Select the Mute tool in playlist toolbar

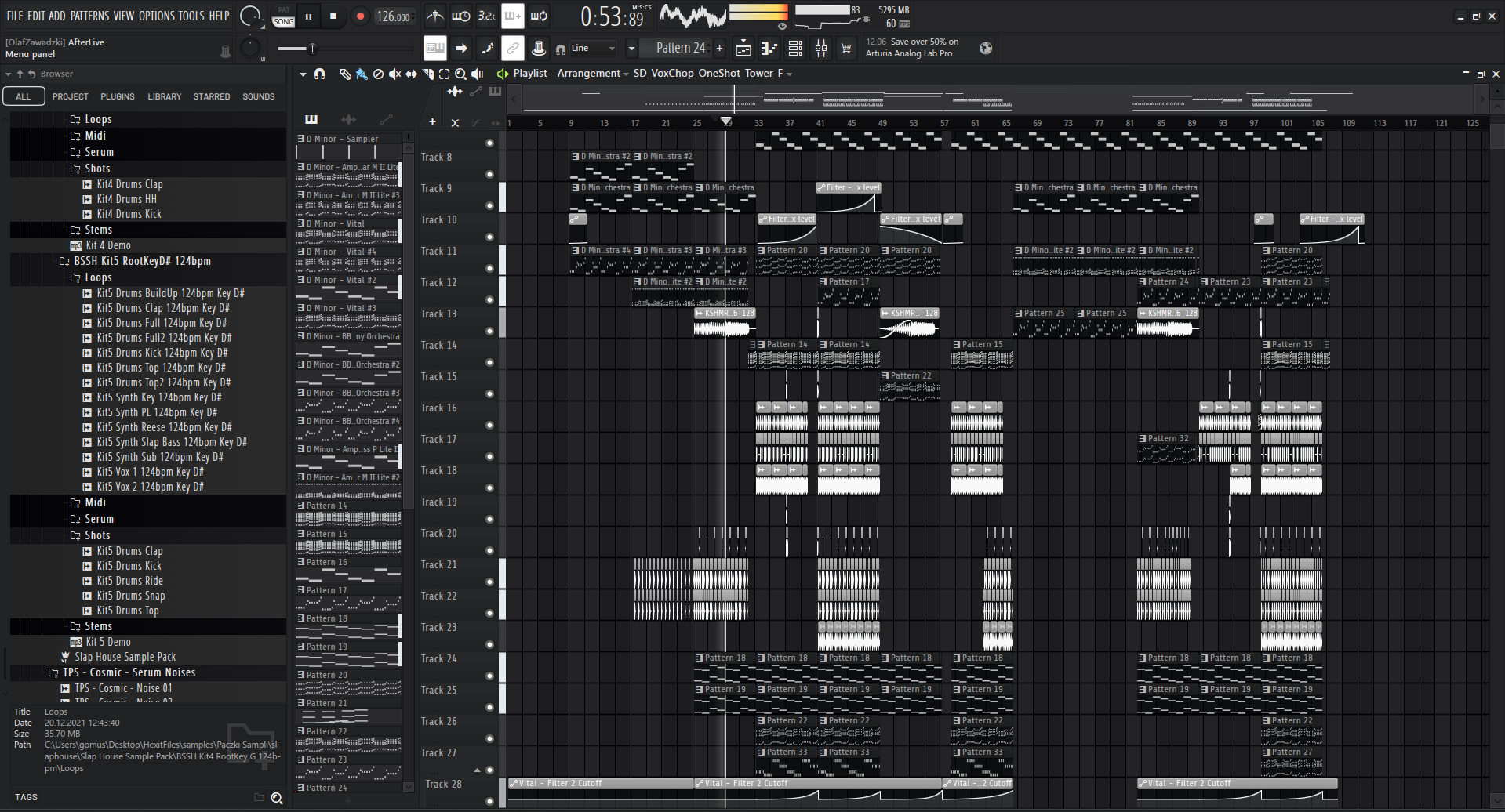click(x=394, y=74)
